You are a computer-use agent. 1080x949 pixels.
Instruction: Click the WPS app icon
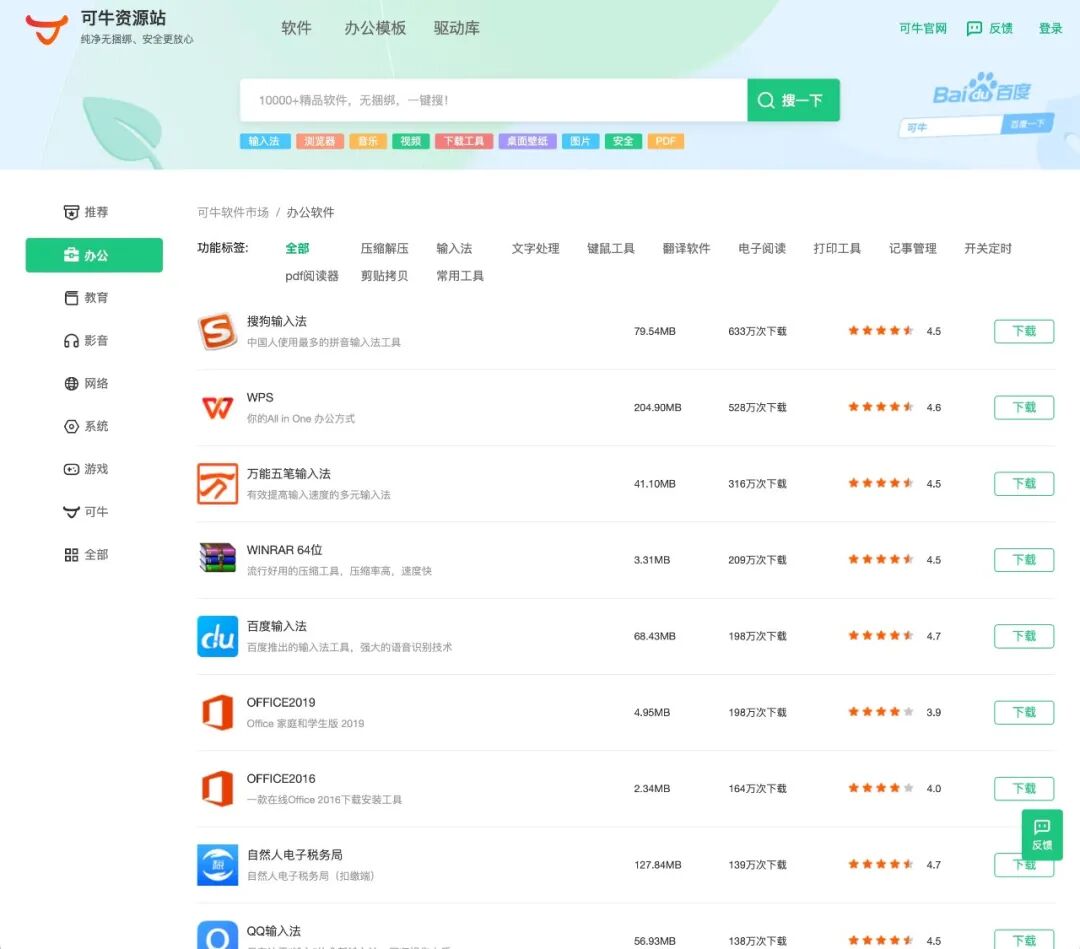pos(217,407)
